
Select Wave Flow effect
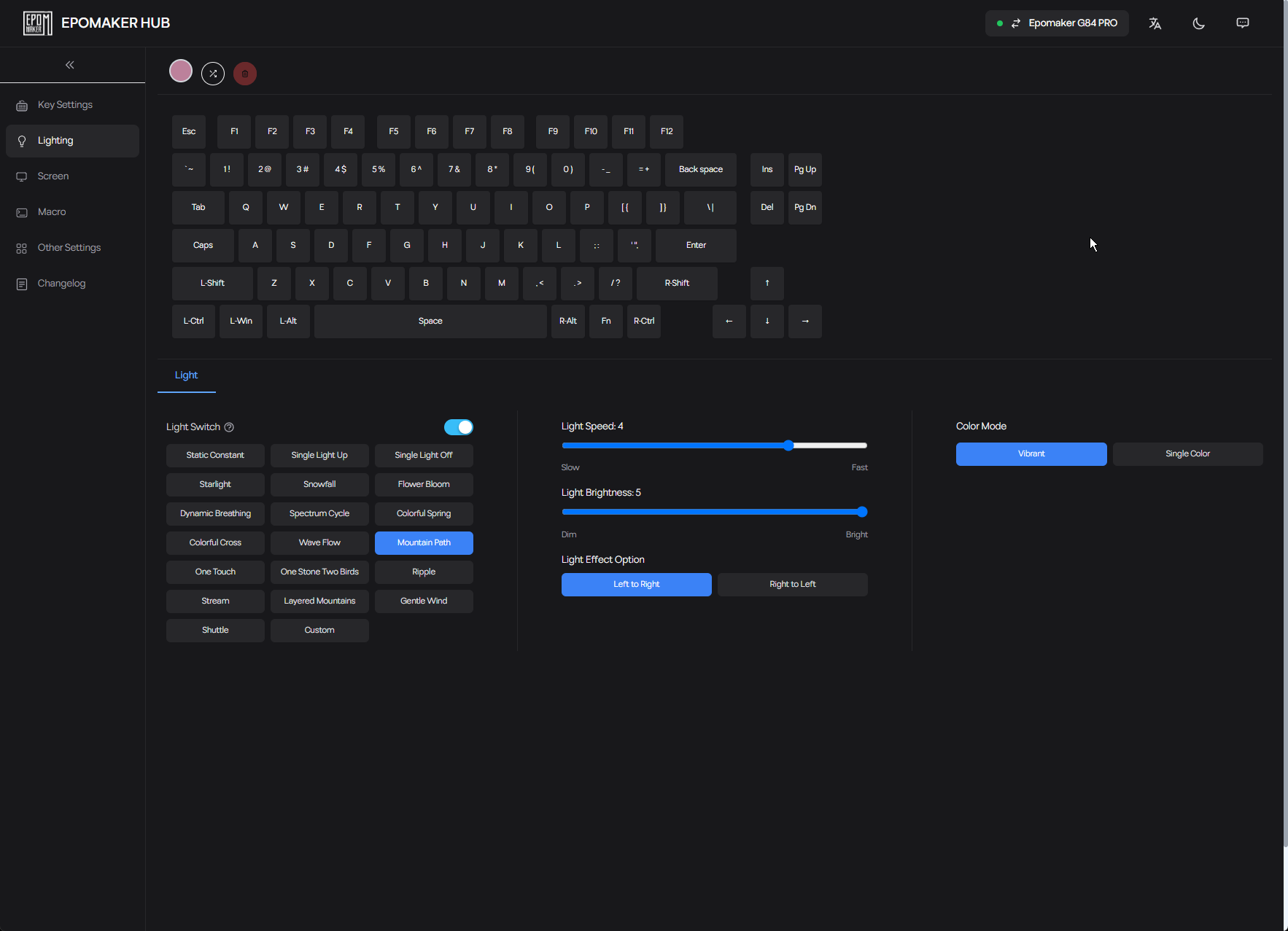click(x=319, y=543)
